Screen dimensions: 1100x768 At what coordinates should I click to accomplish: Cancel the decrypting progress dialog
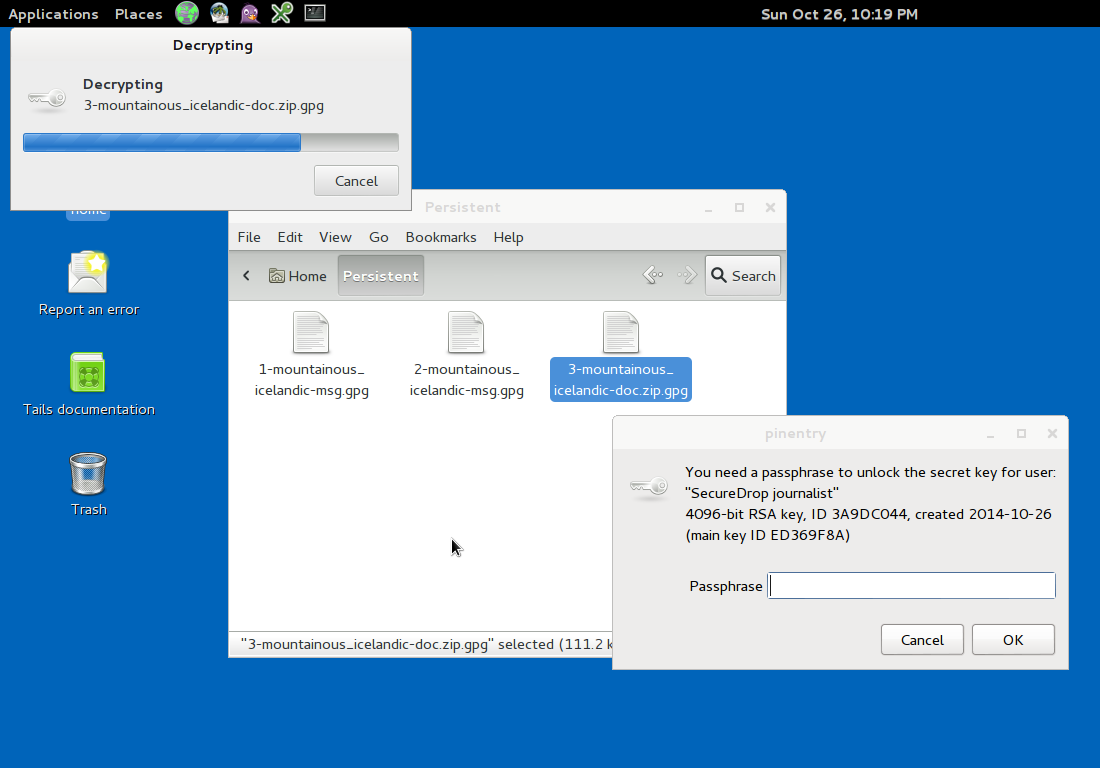(356, 181)
